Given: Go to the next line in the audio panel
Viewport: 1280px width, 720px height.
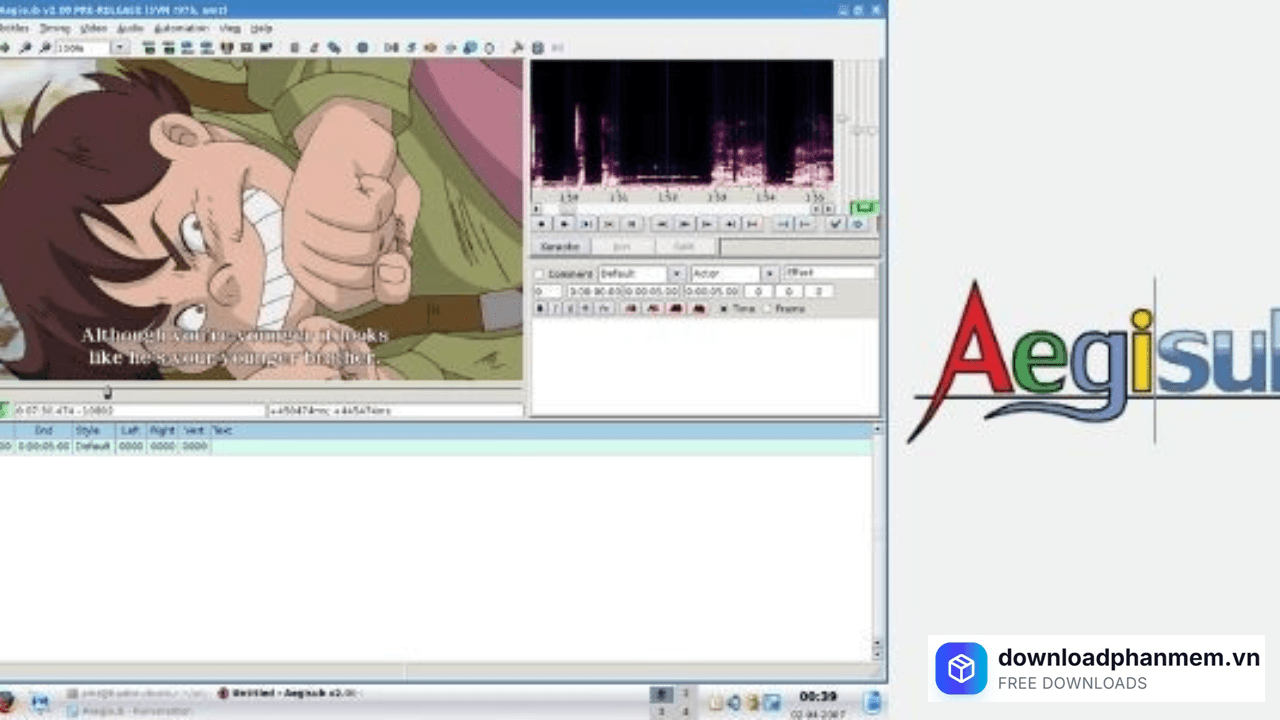Looking at the screenshot, I should pyautogui.click(x=564, y=224).
